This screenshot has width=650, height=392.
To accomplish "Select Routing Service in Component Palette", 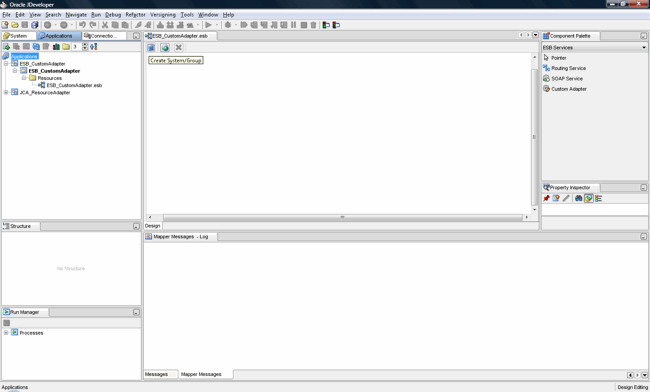I will [x=564, y=68].
